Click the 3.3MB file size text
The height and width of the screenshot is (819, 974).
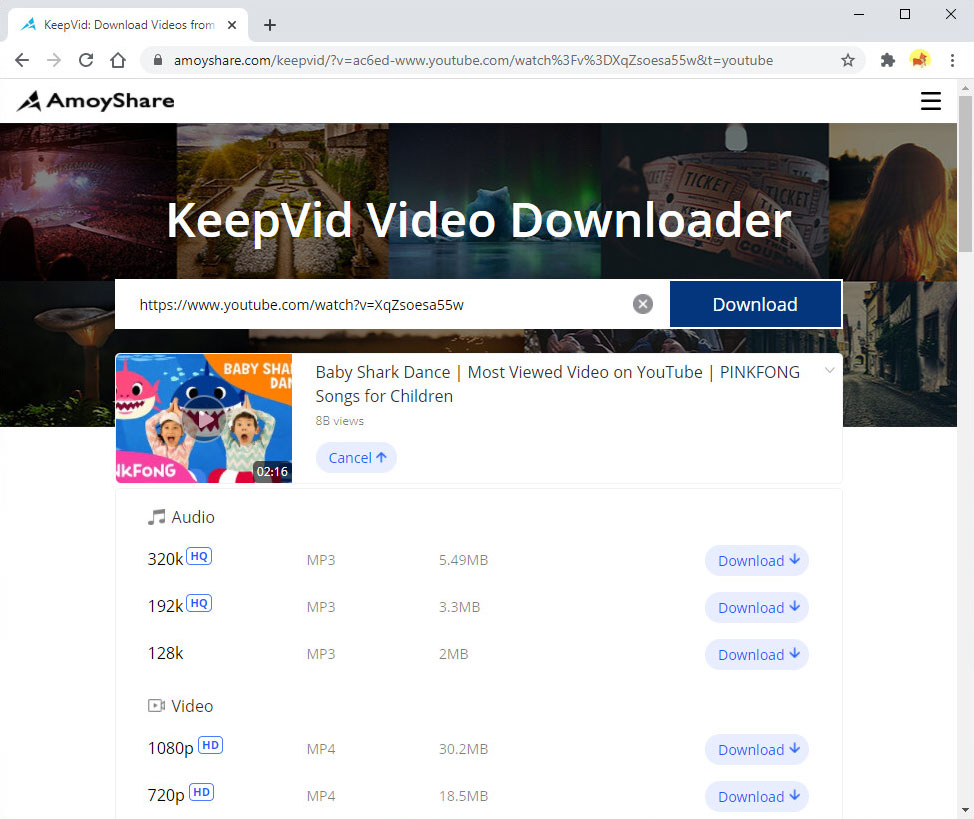click(x=460, y=607)
